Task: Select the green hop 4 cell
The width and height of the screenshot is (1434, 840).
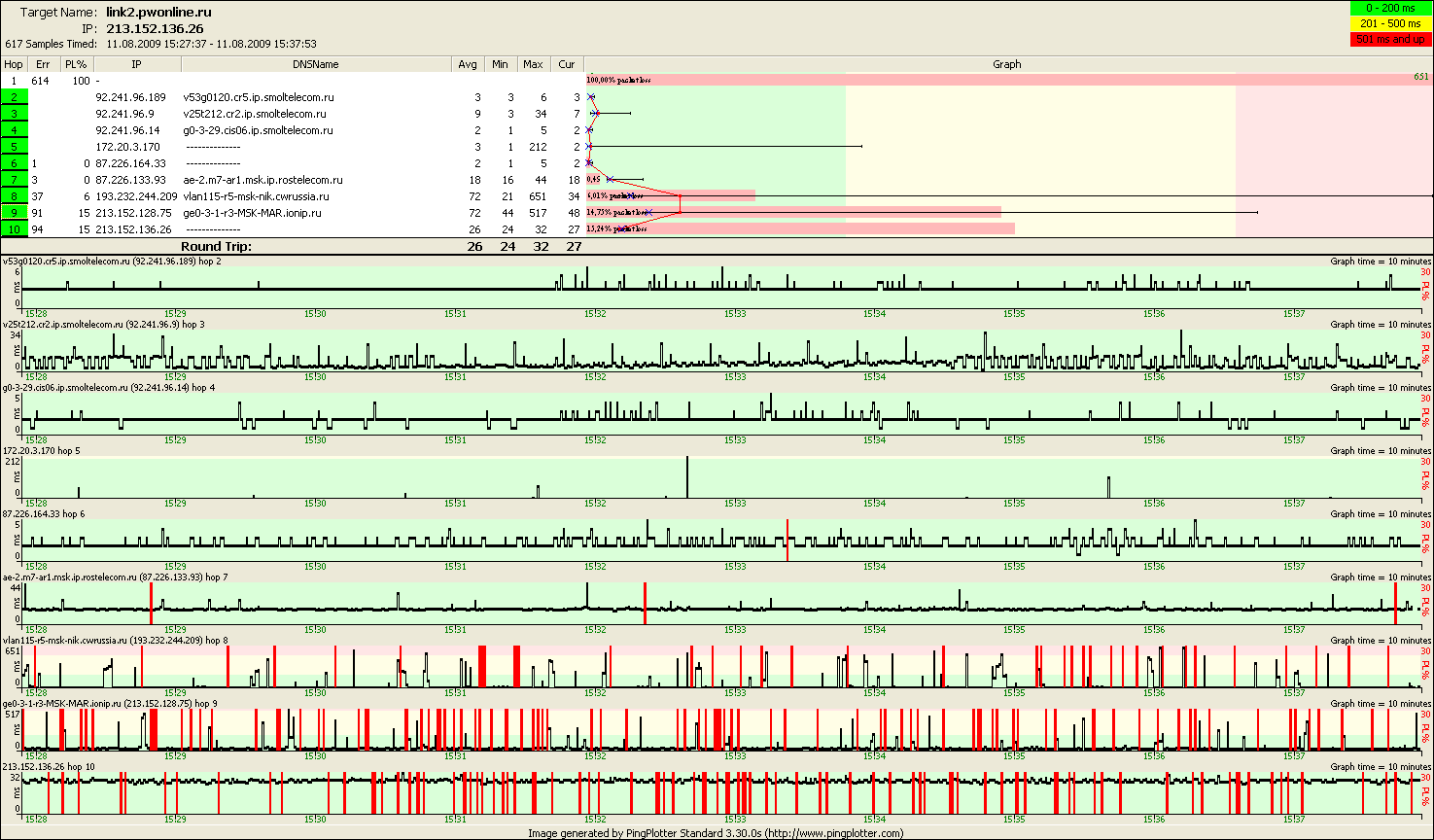Action: pyautogui.click(x=14, y=130)
